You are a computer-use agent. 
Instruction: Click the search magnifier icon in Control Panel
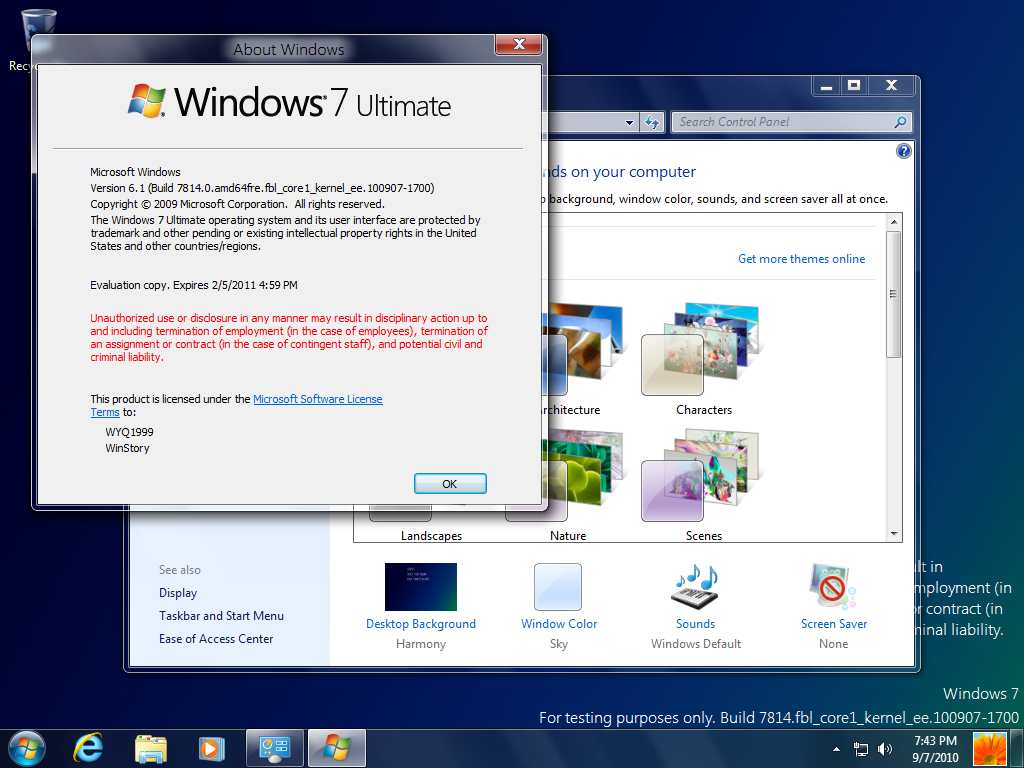(x=901, y=122)
